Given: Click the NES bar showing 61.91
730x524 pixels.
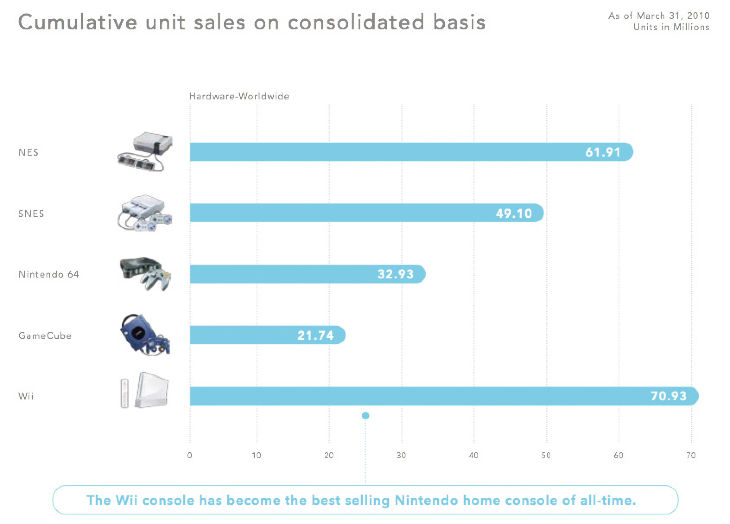Looking at the screenshot, I should click(x=410, y=152).
